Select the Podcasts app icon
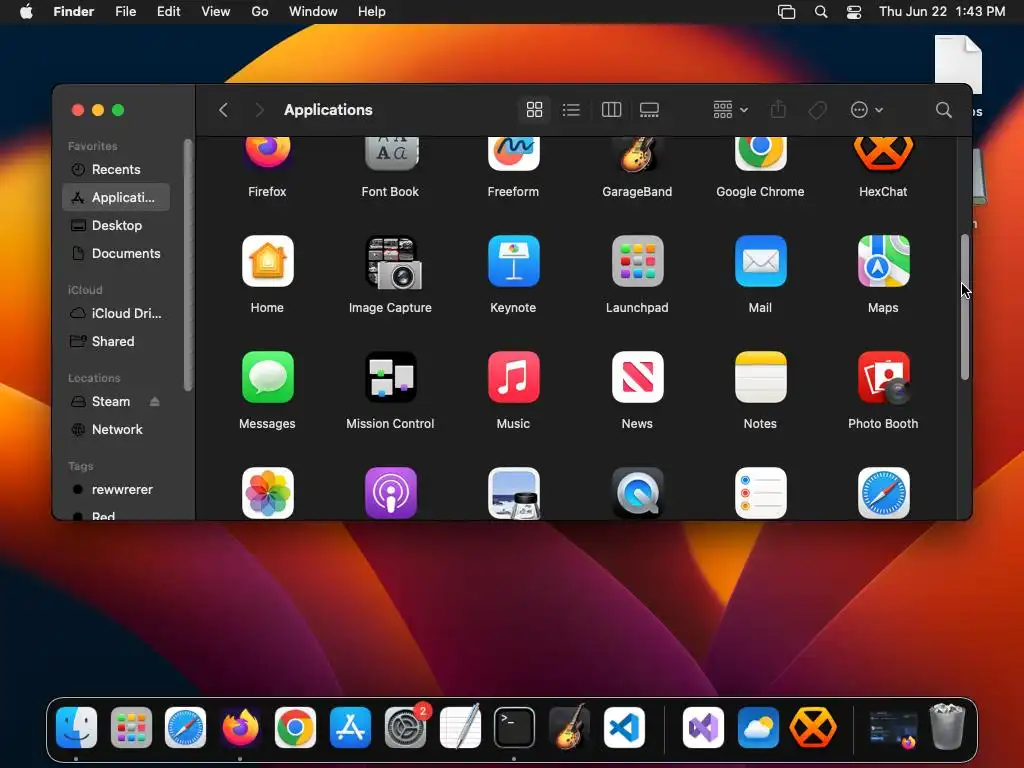Viewport: 1024px width, 768px height. [x=391, y=493]
